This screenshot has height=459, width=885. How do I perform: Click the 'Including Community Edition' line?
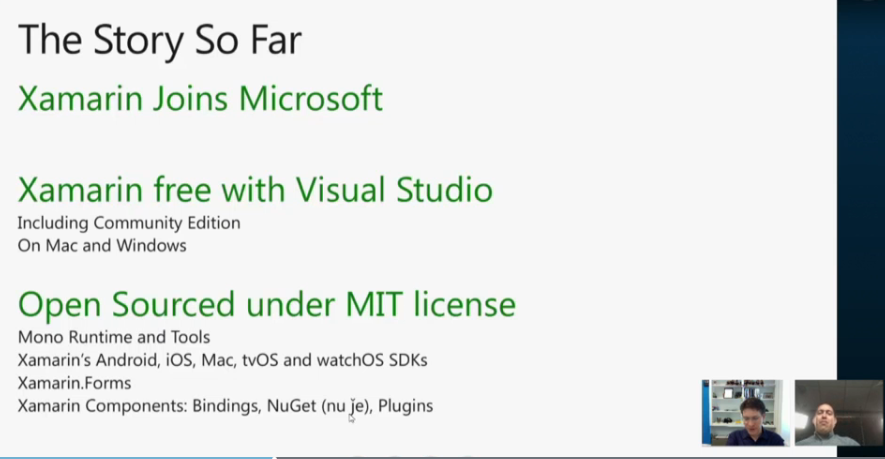click(128, 223)
